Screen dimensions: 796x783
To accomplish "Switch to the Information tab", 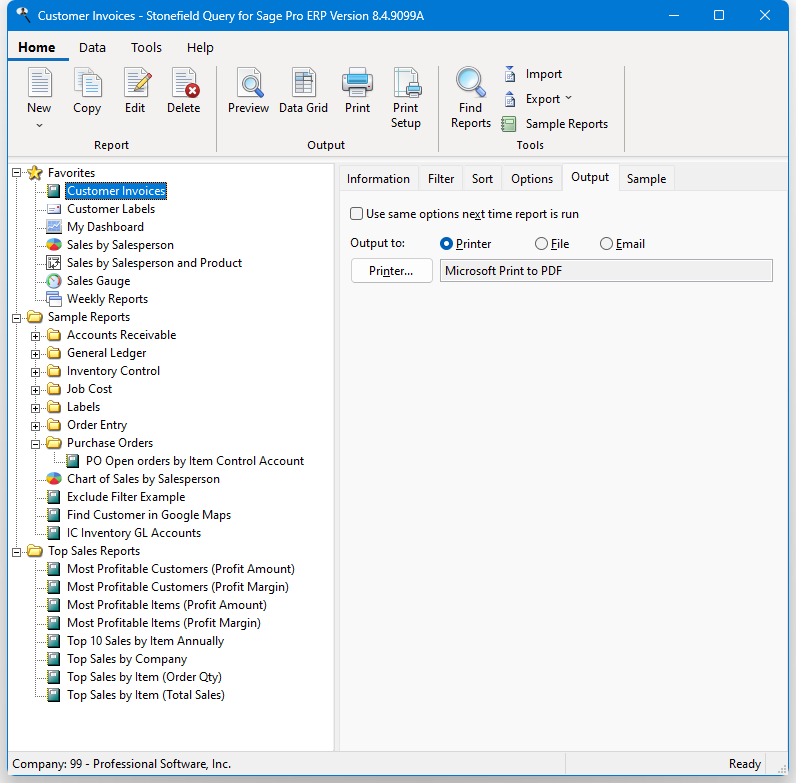I will coord(378,179).
